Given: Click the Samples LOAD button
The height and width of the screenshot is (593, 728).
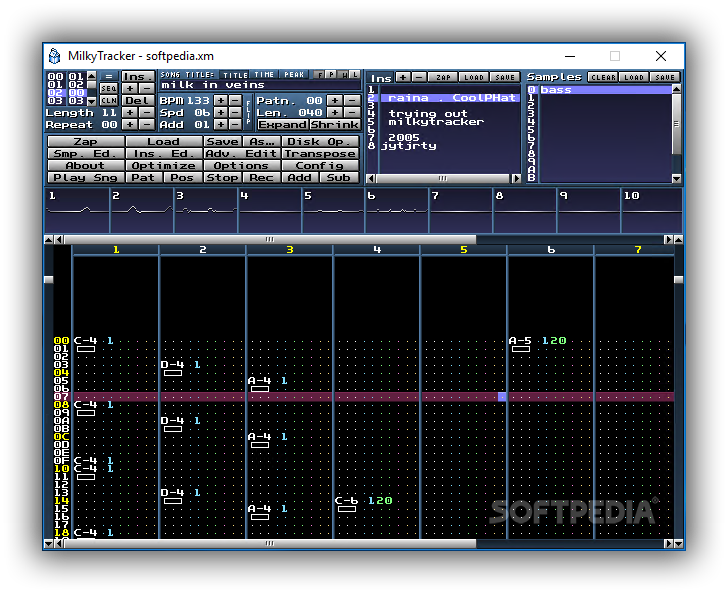Looking at the screenshot, I should click(634, 77).
